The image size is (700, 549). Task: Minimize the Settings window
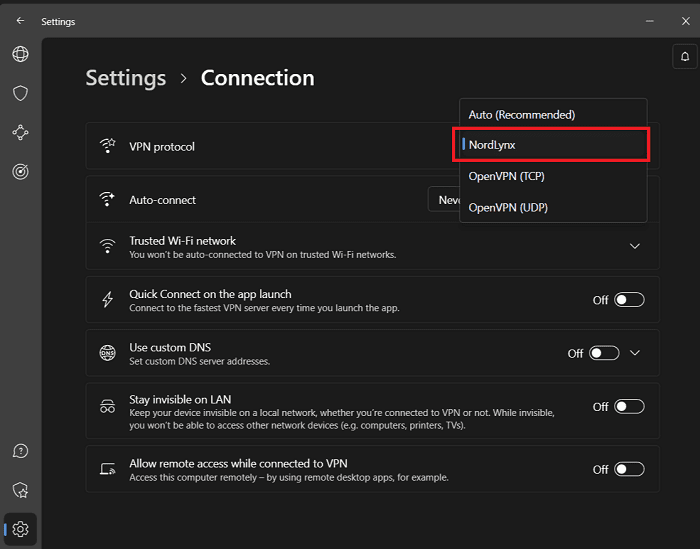pyautogui.click(x=650, y=21)
